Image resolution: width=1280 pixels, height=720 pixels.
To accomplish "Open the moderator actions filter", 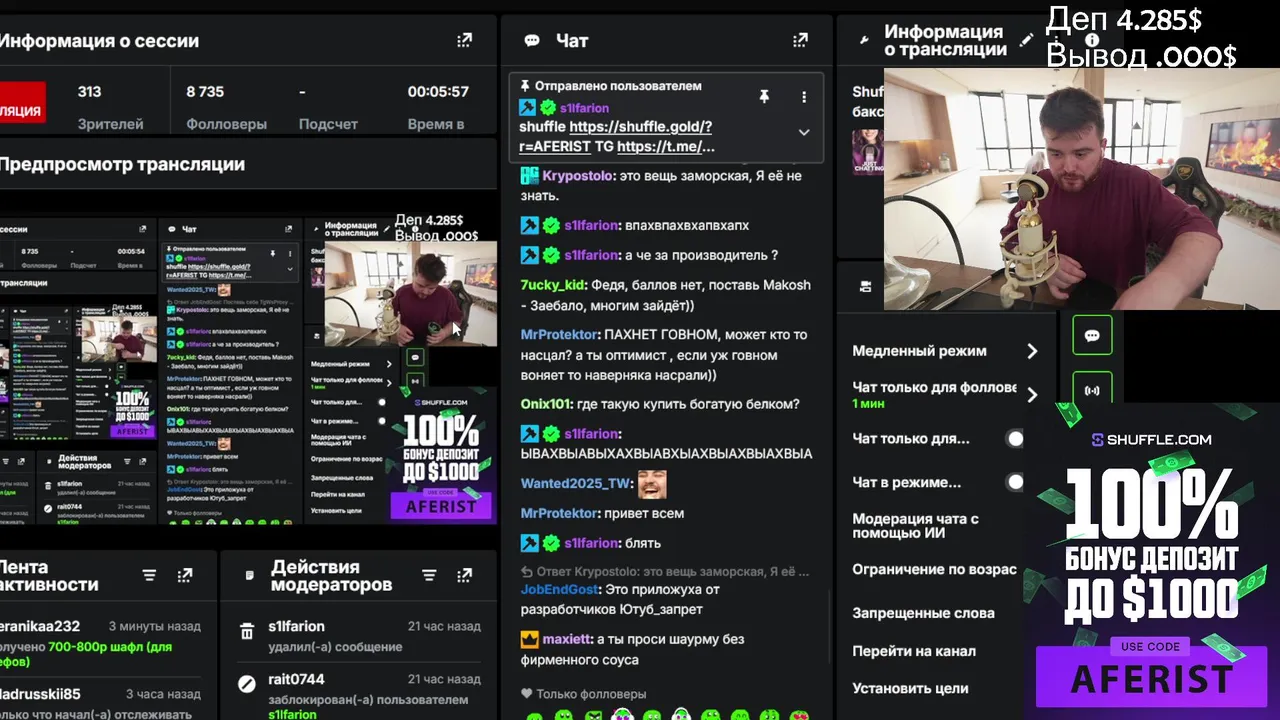I will 429,575.
